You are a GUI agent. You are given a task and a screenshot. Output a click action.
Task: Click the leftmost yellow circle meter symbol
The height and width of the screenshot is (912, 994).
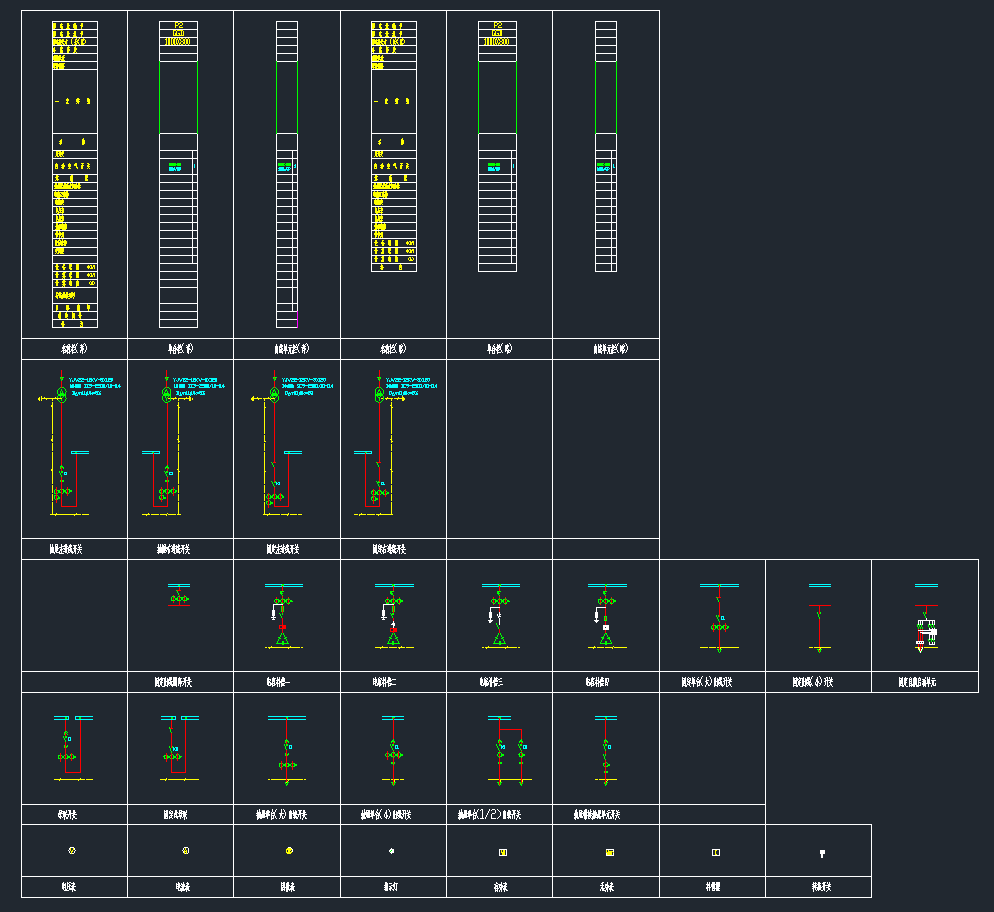point(71,852)
